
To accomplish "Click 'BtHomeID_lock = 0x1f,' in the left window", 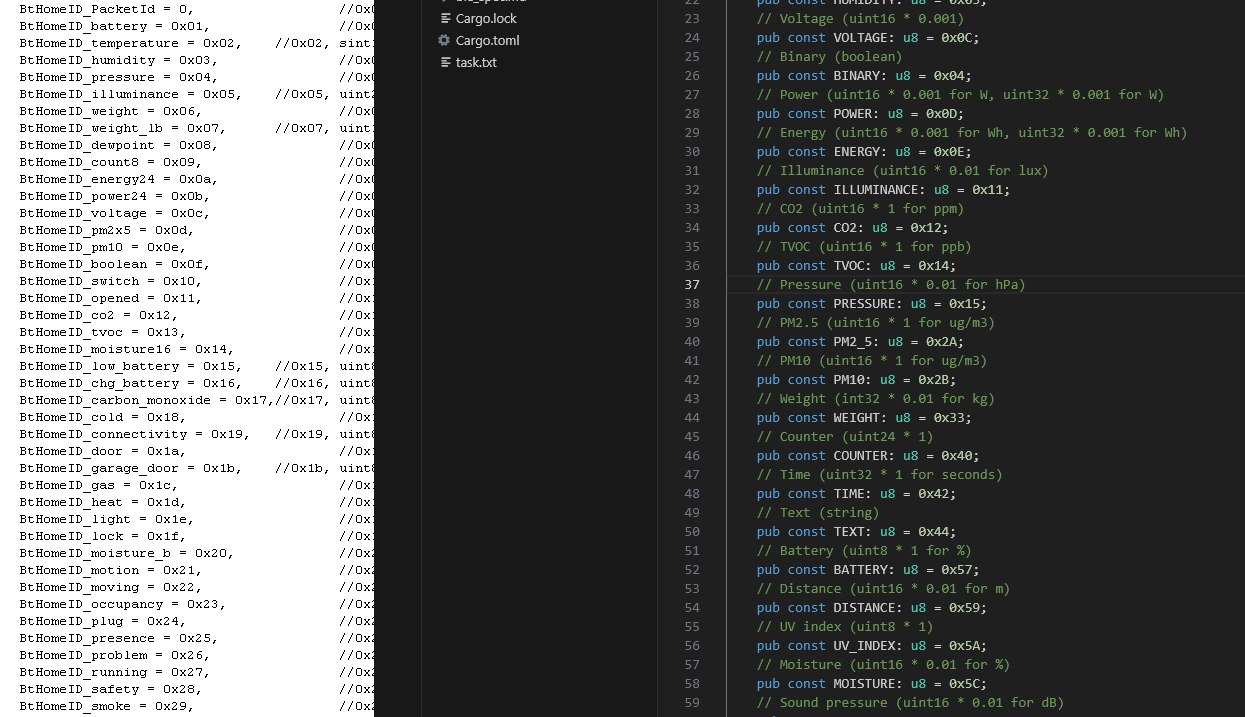I will click(x=102, y=536).
